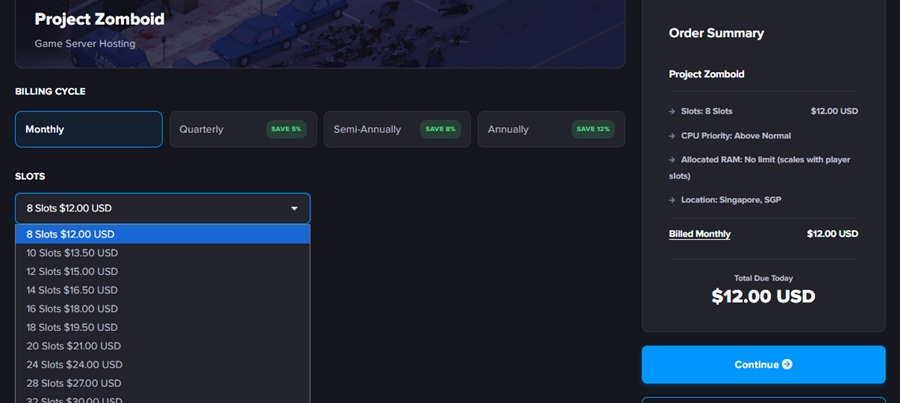Collapse the Slots dropdown via its arrow

point(294,208)
